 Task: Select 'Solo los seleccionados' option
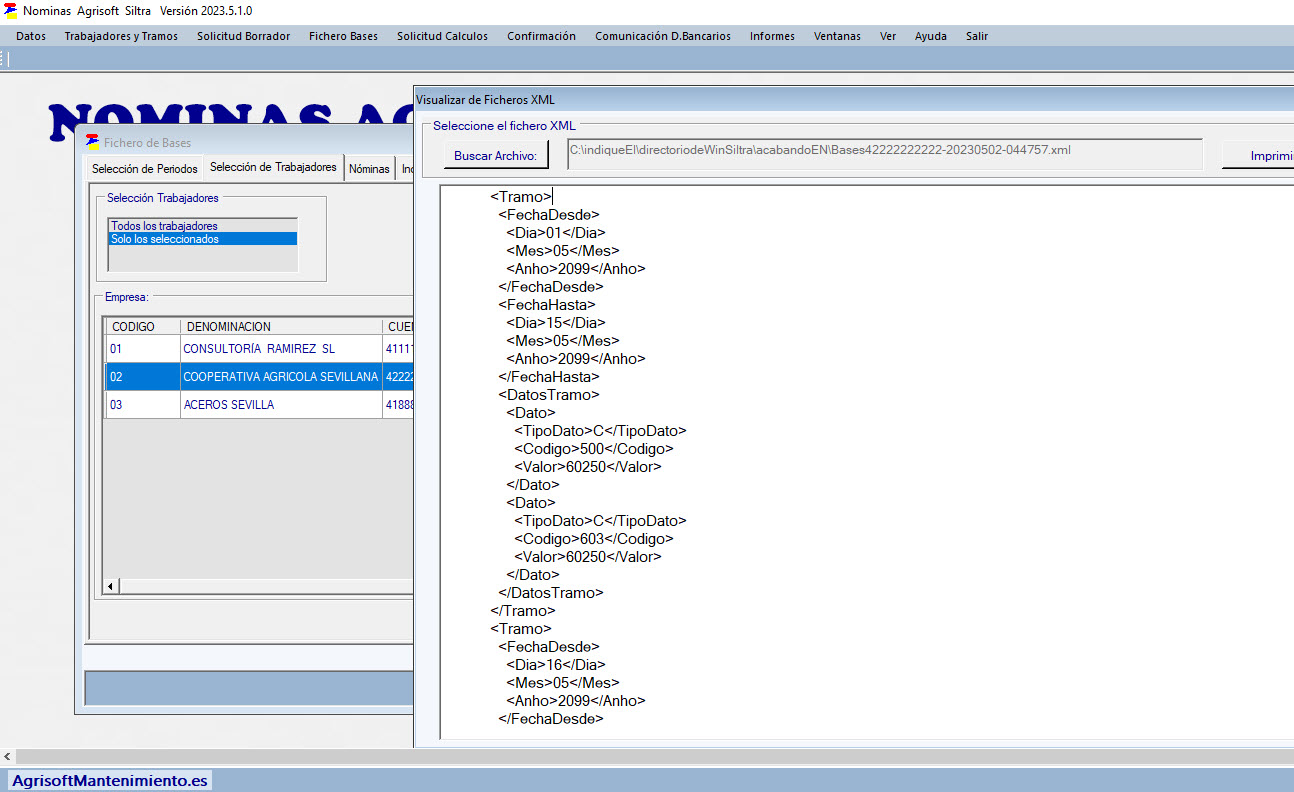203,239
